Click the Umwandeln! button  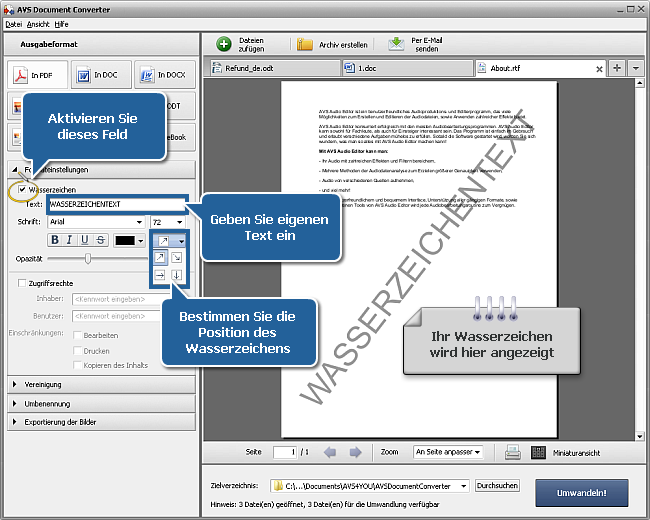point(582,493)
